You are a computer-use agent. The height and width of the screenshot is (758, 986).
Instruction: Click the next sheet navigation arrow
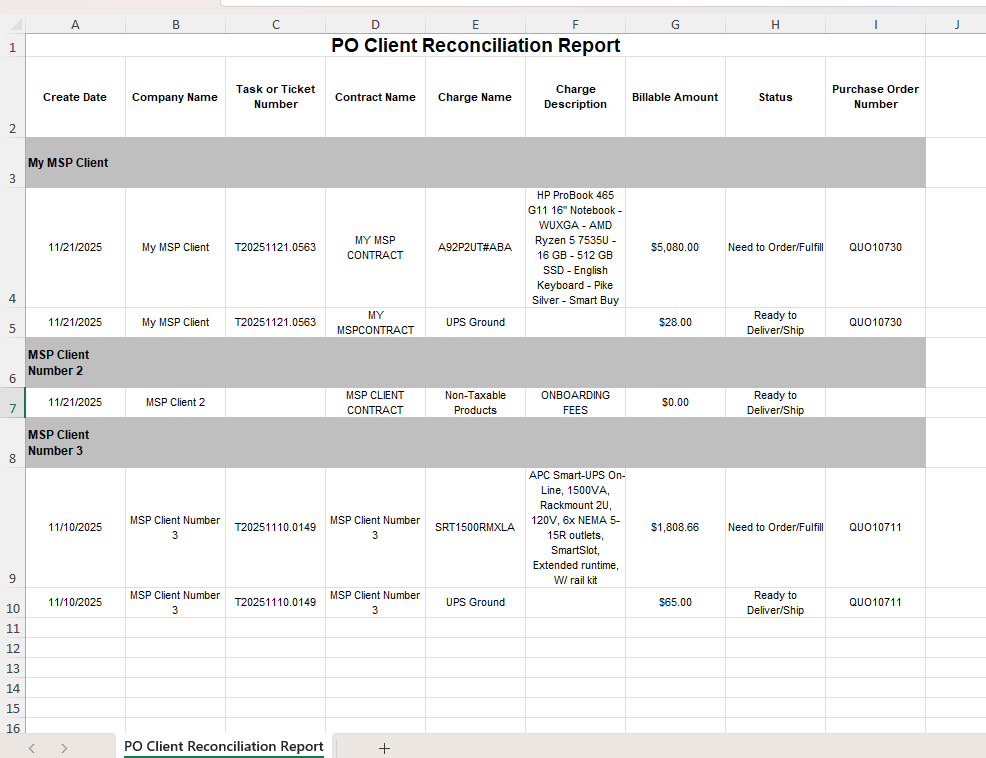pos(63,747)
